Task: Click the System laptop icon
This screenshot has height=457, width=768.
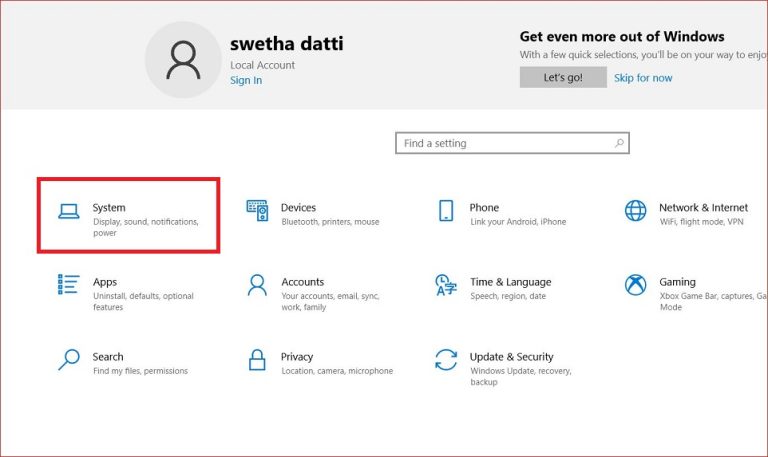Action: click(68, 211)
